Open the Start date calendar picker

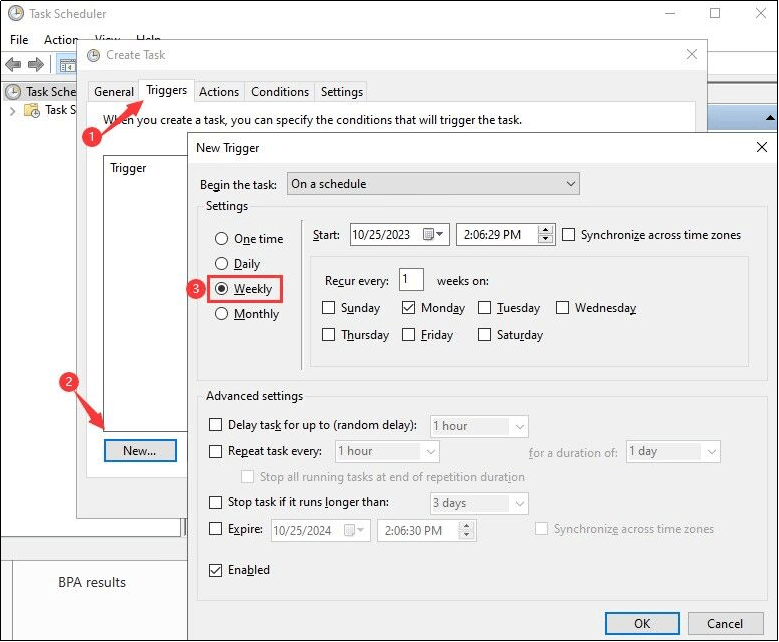(x=433, y=234)
